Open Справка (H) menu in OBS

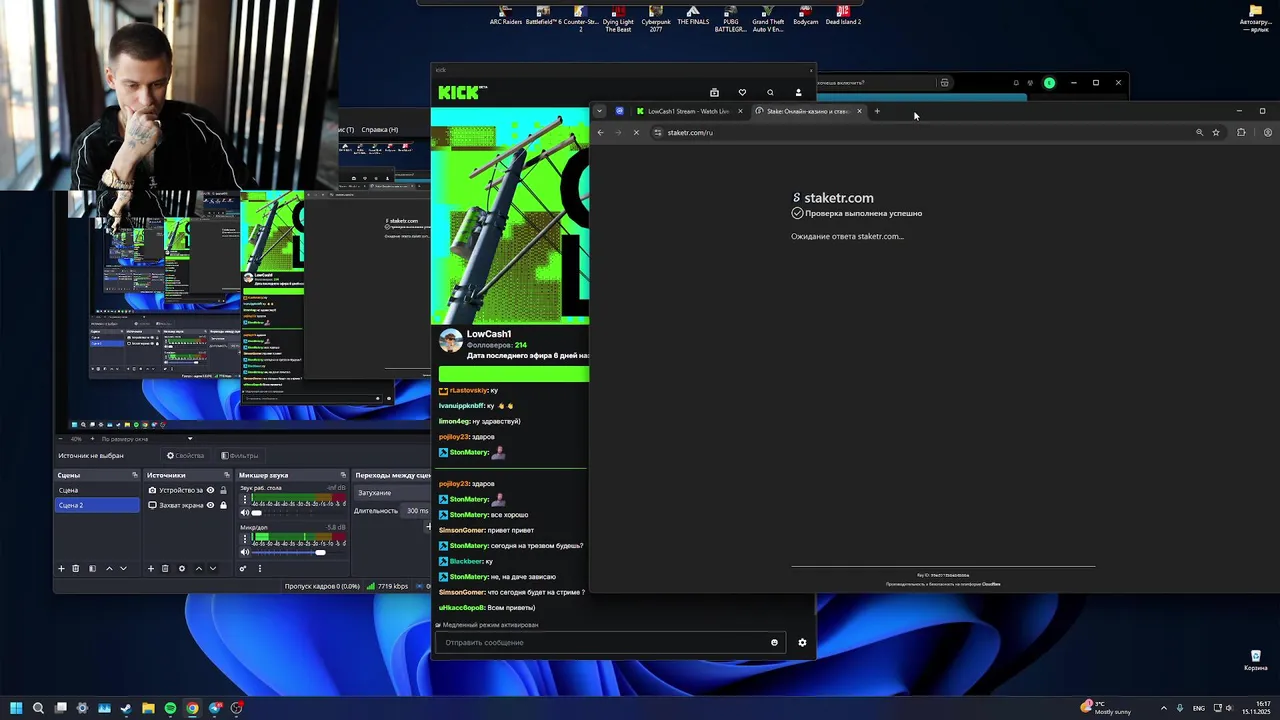pyautogui.click(x=379, y=129)
